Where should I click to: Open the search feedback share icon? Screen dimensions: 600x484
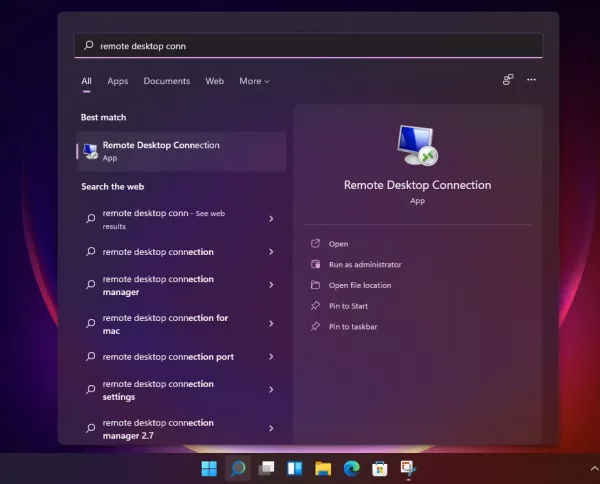click(508, 80)
